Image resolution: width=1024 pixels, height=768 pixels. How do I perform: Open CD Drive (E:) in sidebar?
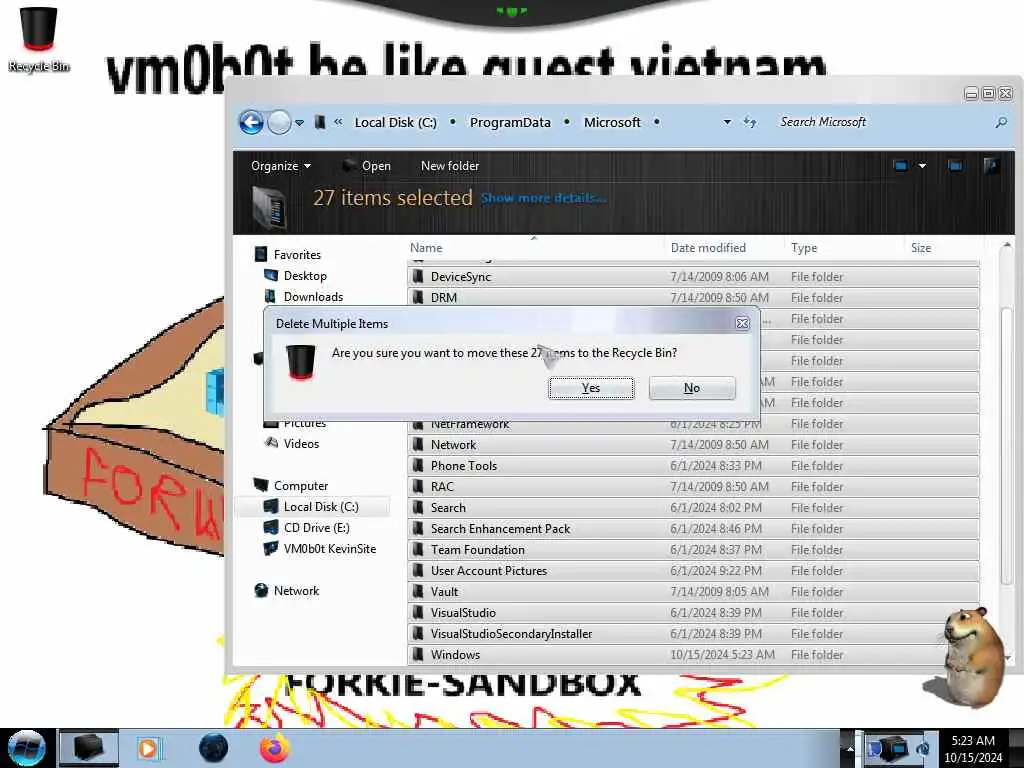[x=317, y=528]
